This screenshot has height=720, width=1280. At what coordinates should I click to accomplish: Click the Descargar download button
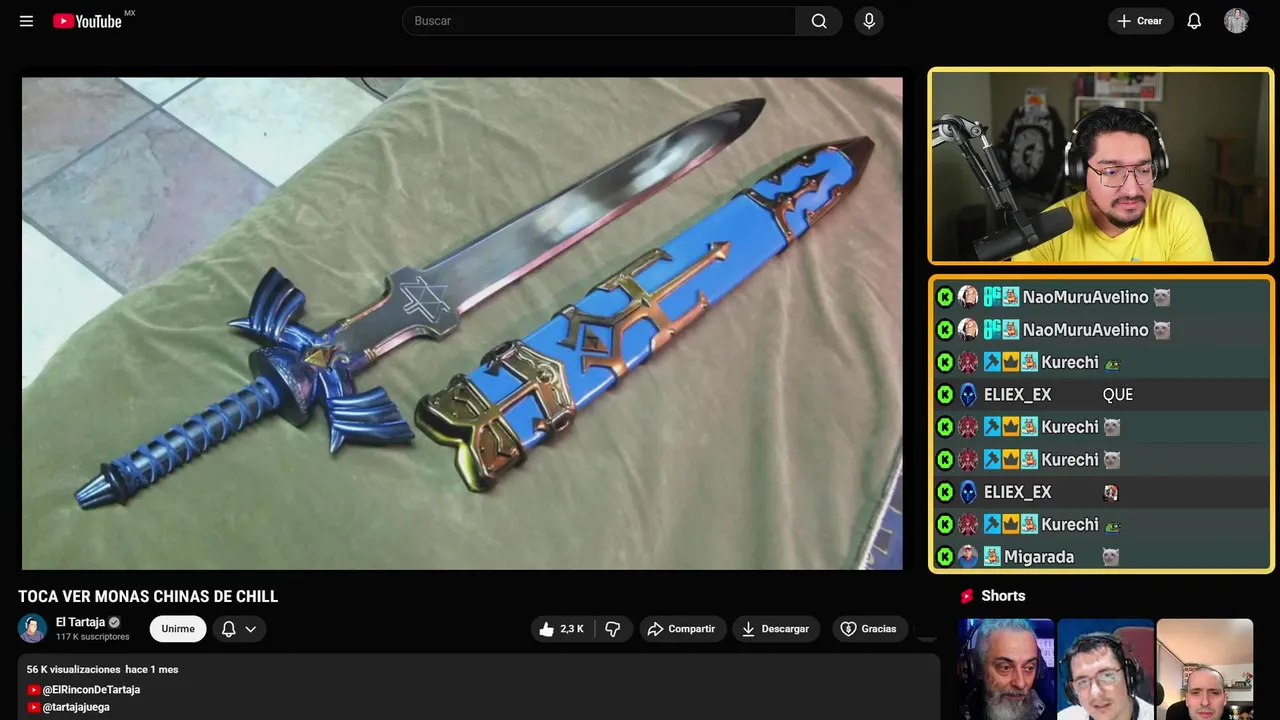coord(776,629)
